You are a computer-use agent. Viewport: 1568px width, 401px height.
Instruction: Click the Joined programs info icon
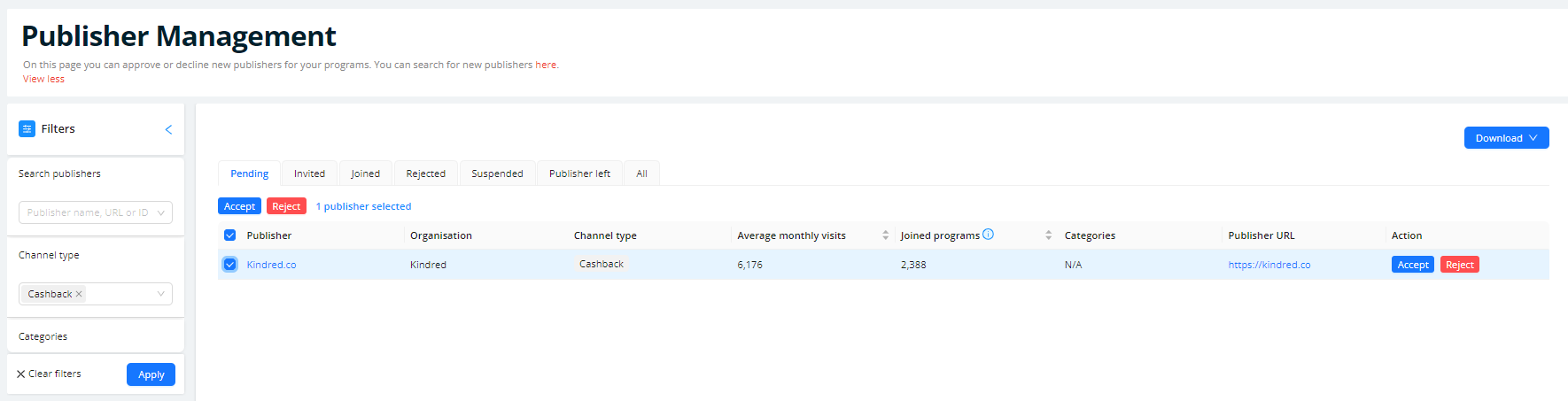(989, 235)
